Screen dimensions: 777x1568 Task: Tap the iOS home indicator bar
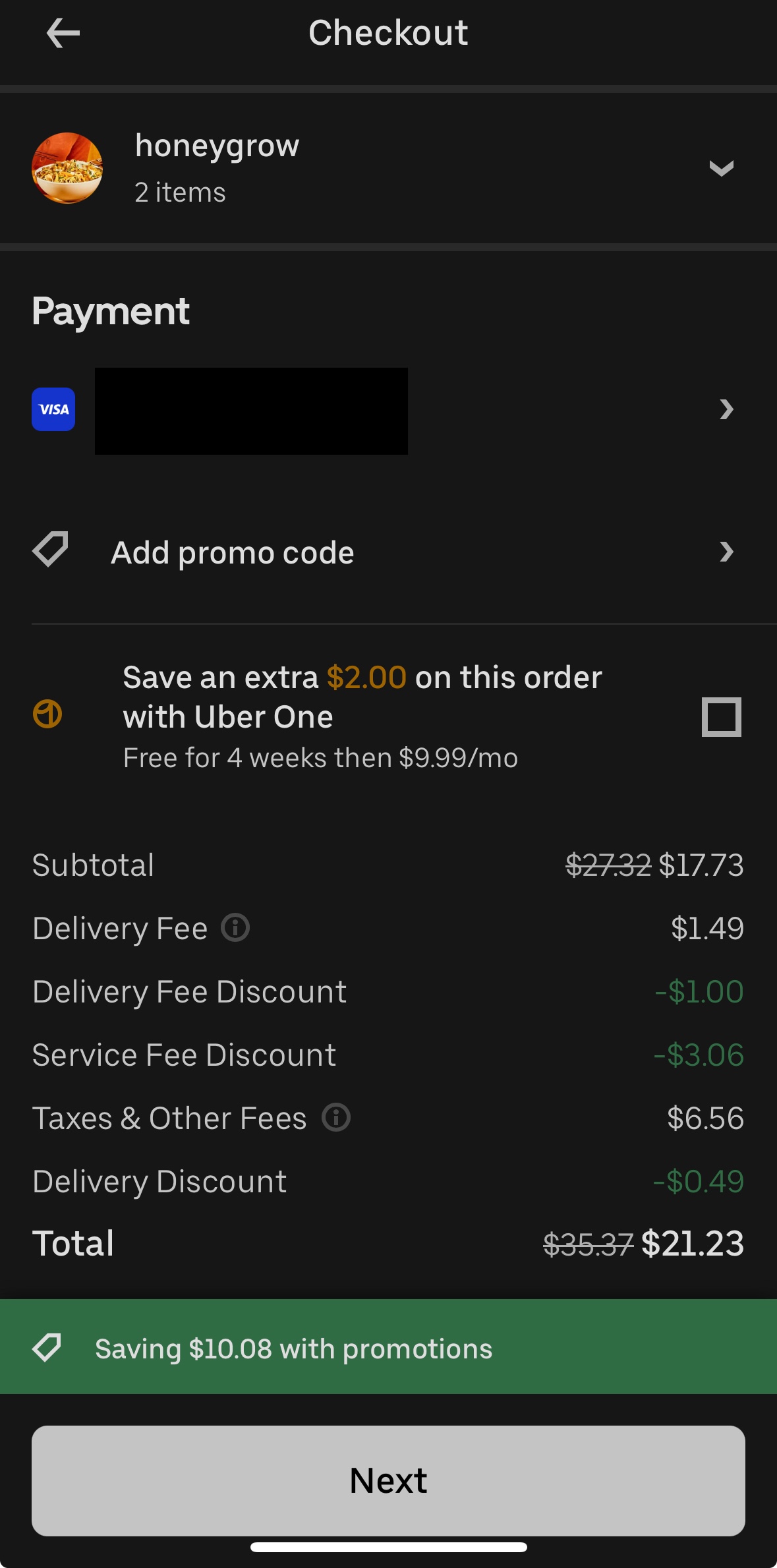(388, 1547)
